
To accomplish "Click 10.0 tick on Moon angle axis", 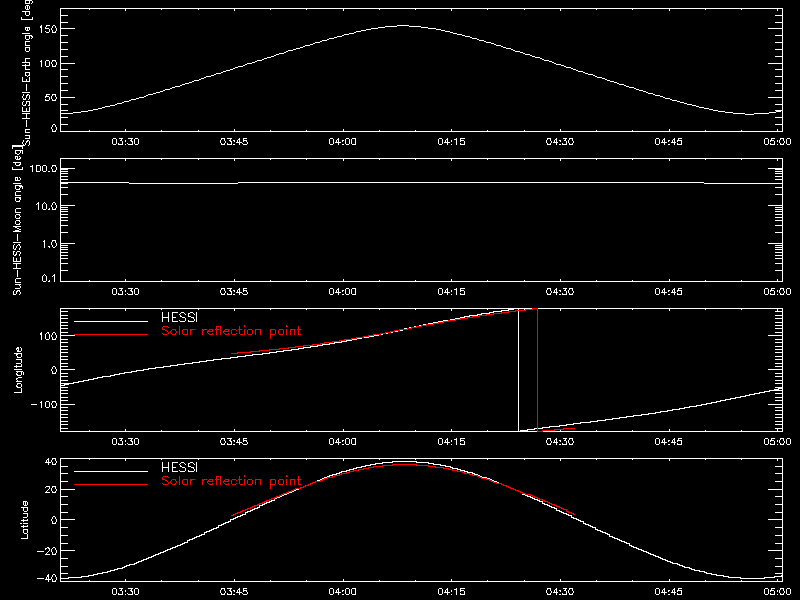I will coord(46,207).
